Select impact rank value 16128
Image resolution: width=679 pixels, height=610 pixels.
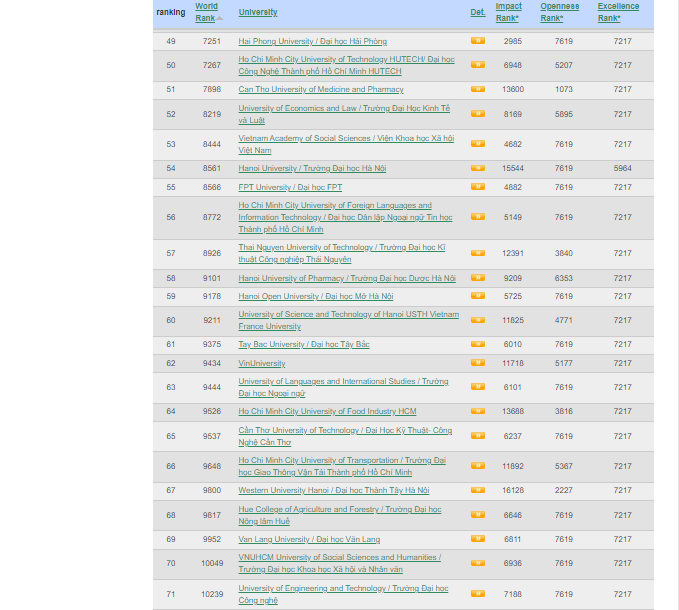click(513, 490)
